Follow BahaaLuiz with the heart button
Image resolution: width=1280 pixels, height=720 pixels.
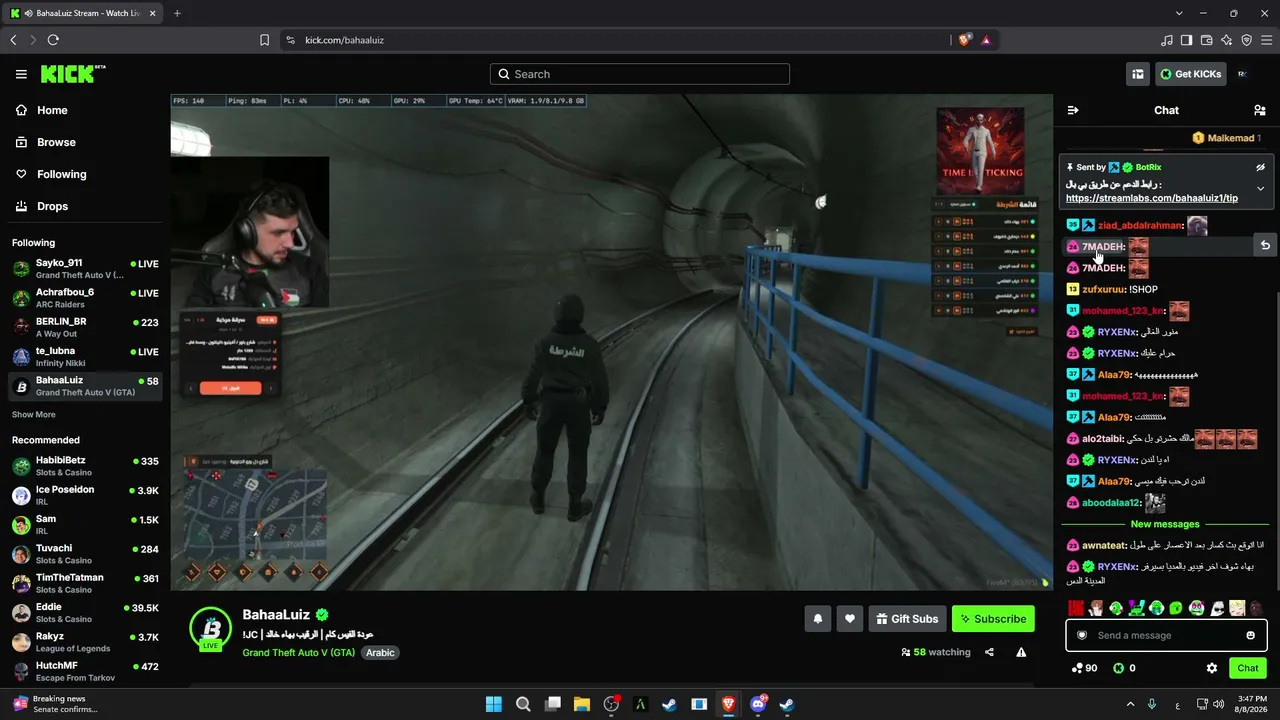[x=850, y=619]
